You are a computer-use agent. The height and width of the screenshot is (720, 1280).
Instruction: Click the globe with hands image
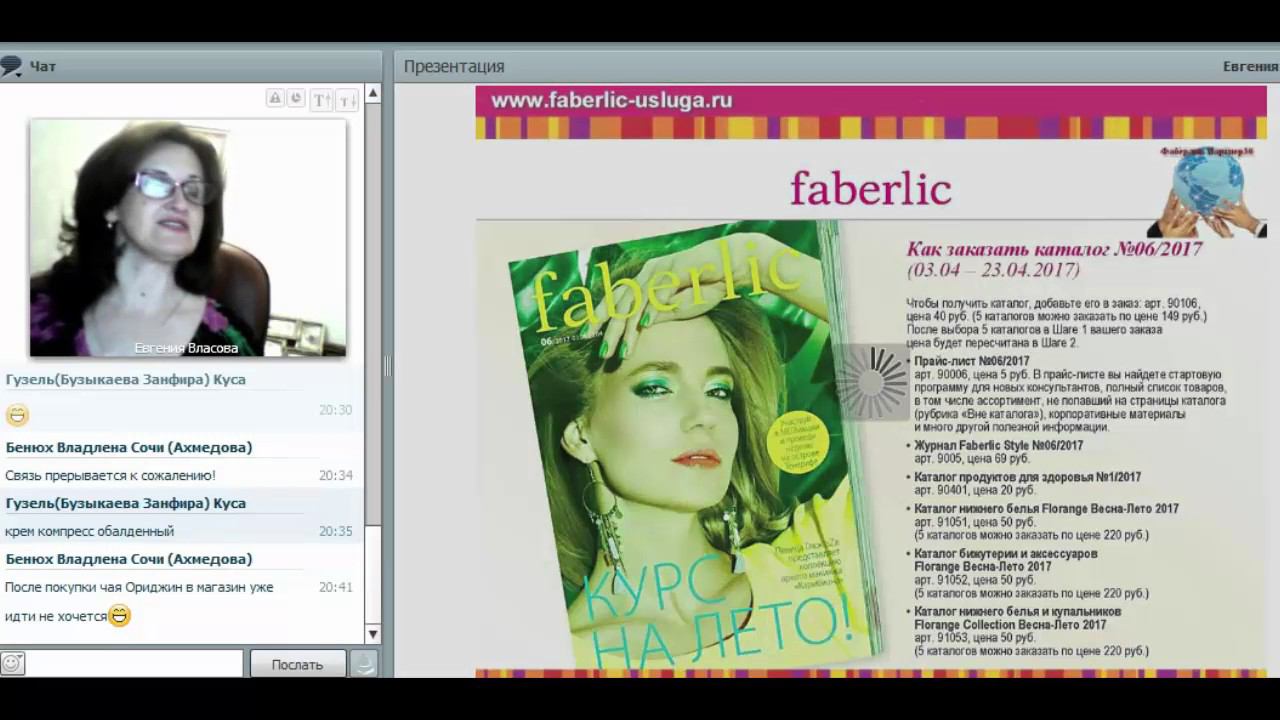tap(1209, 191)
